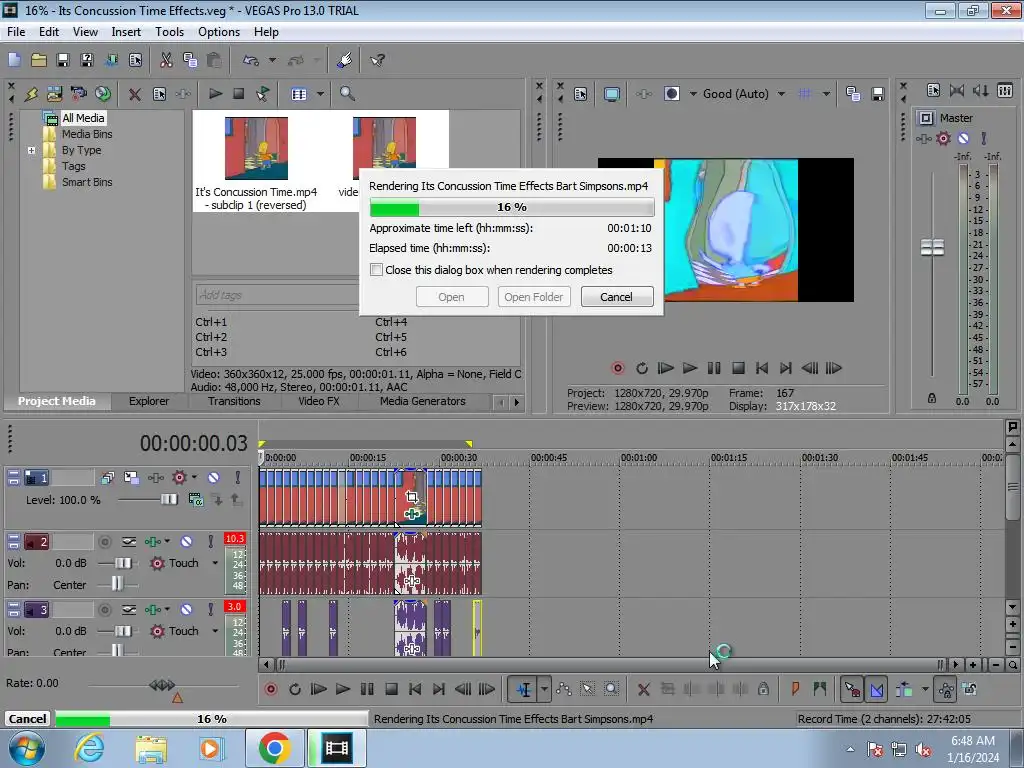1024x768 pixels.
Task: Arm audio track 2 for record
Action: click(104, 541)
